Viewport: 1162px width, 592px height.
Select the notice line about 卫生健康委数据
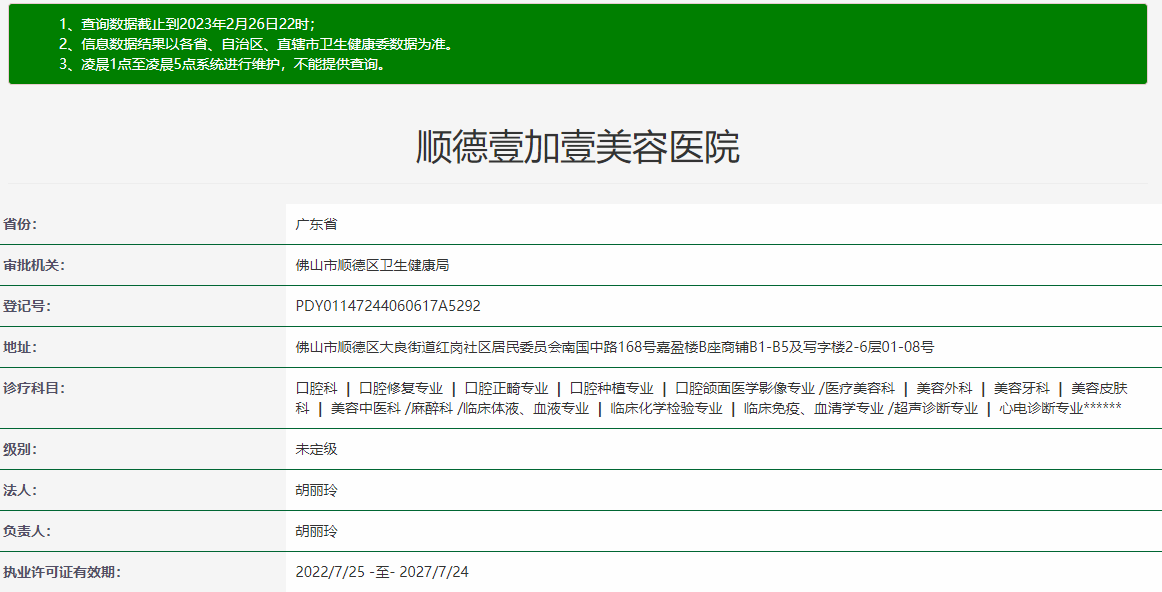(x=255, y=44)
